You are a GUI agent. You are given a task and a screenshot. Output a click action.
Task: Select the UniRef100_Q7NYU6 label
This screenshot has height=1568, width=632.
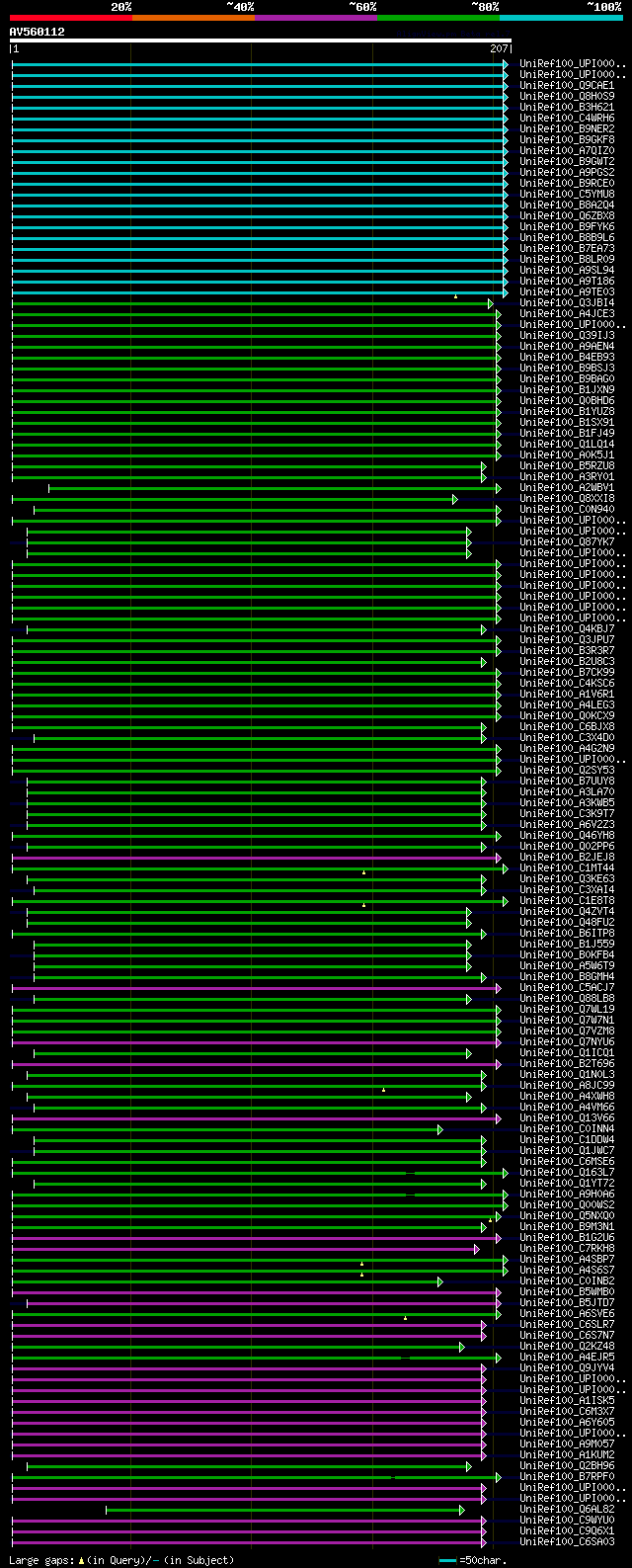click(x=567, y=1042)
